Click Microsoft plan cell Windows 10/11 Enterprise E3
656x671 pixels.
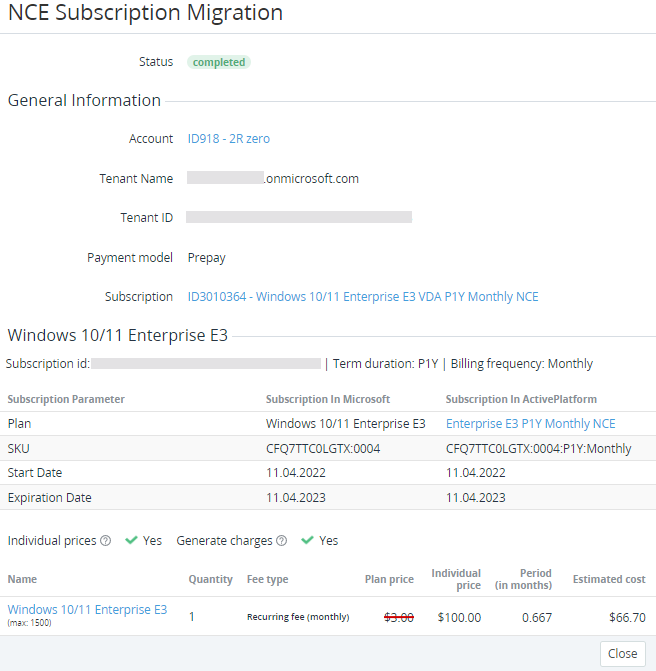(x=346, y=424)
